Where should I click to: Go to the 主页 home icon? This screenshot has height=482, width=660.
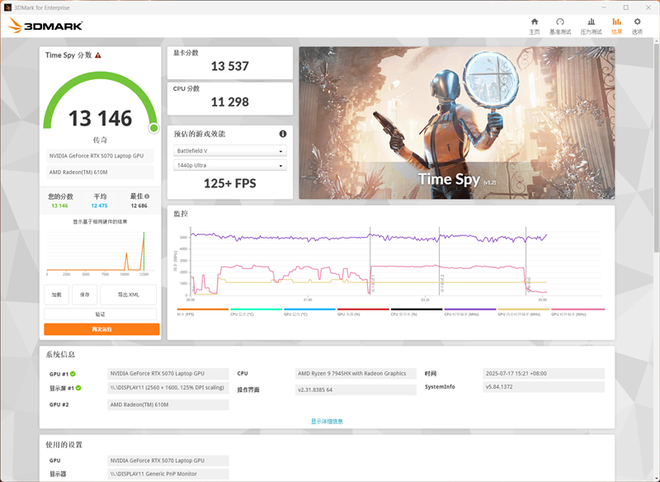(x=534, y=21)
